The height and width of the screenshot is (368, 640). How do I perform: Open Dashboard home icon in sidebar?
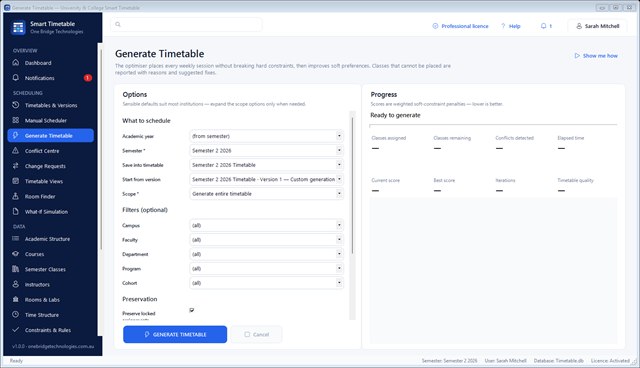click(16, 62)
